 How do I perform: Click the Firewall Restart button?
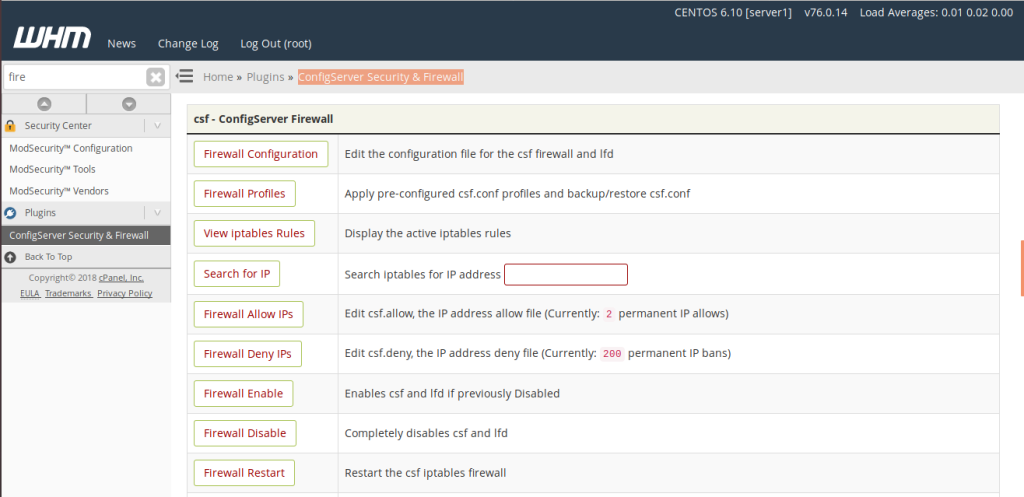(x=244, y=473)
